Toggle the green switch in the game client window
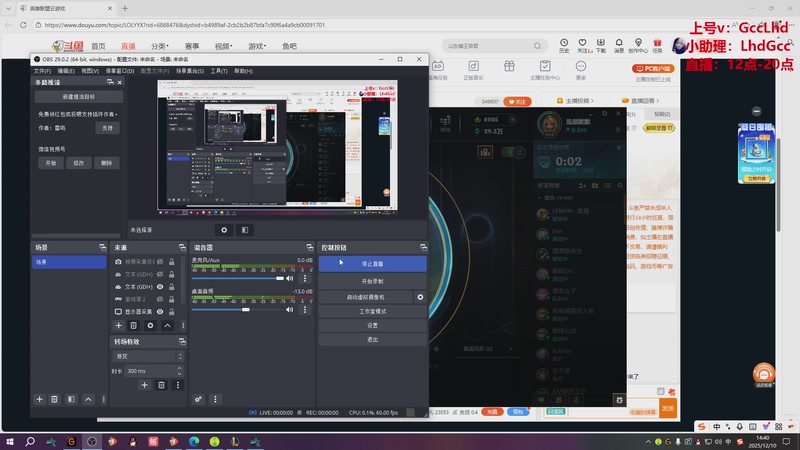Viewport: 800px width, 450px height. point(513,152)
